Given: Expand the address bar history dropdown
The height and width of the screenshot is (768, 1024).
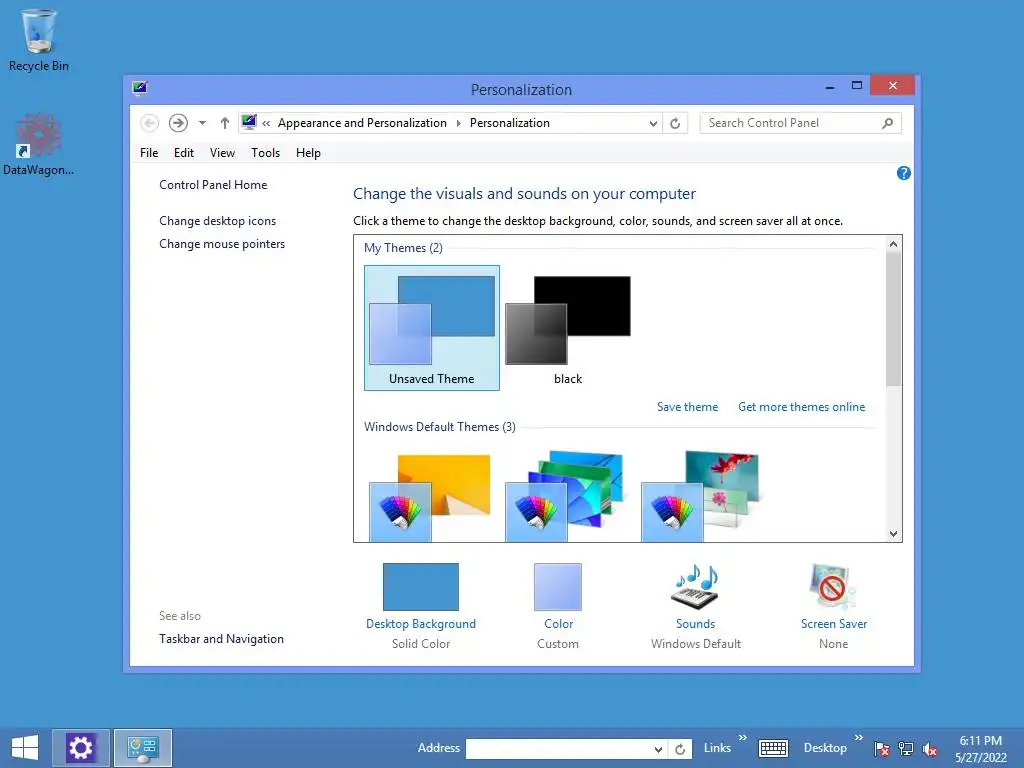Looking at the screenshot, I should [x=653, y=123].
